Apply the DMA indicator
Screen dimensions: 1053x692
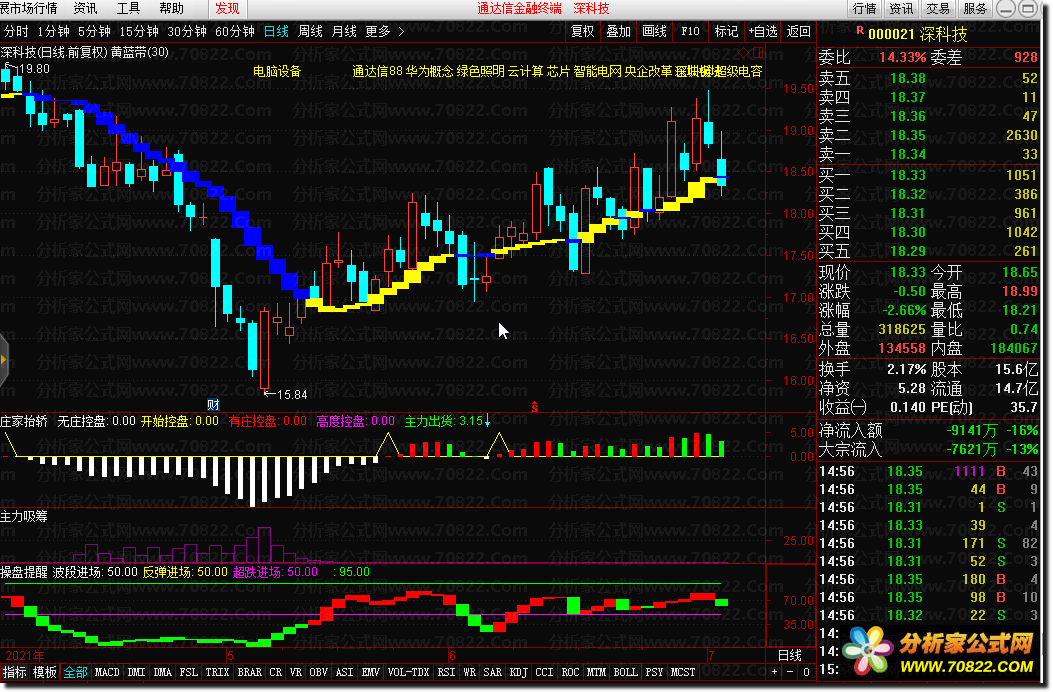click(x=163, y=673)
